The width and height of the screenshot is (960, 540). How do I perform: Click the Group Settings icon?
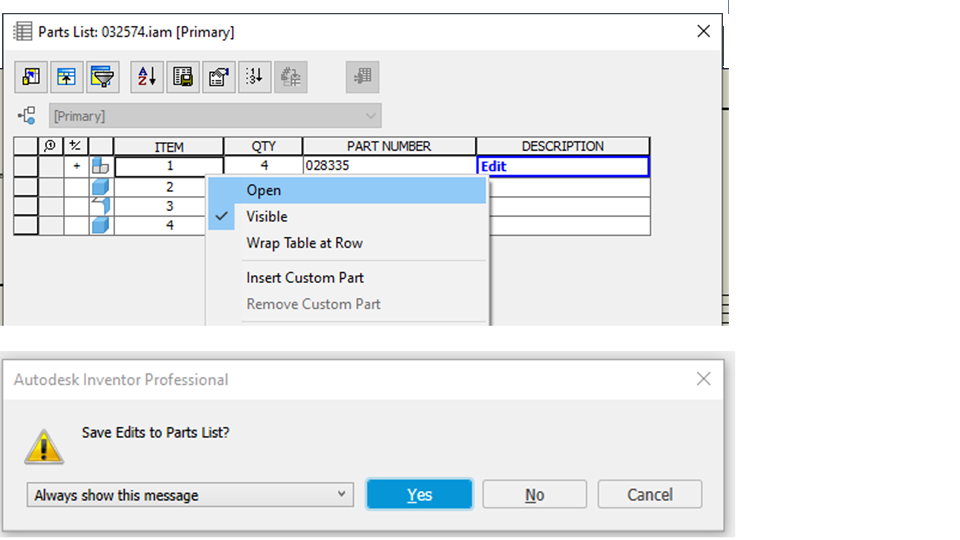(x=66, y=77)
